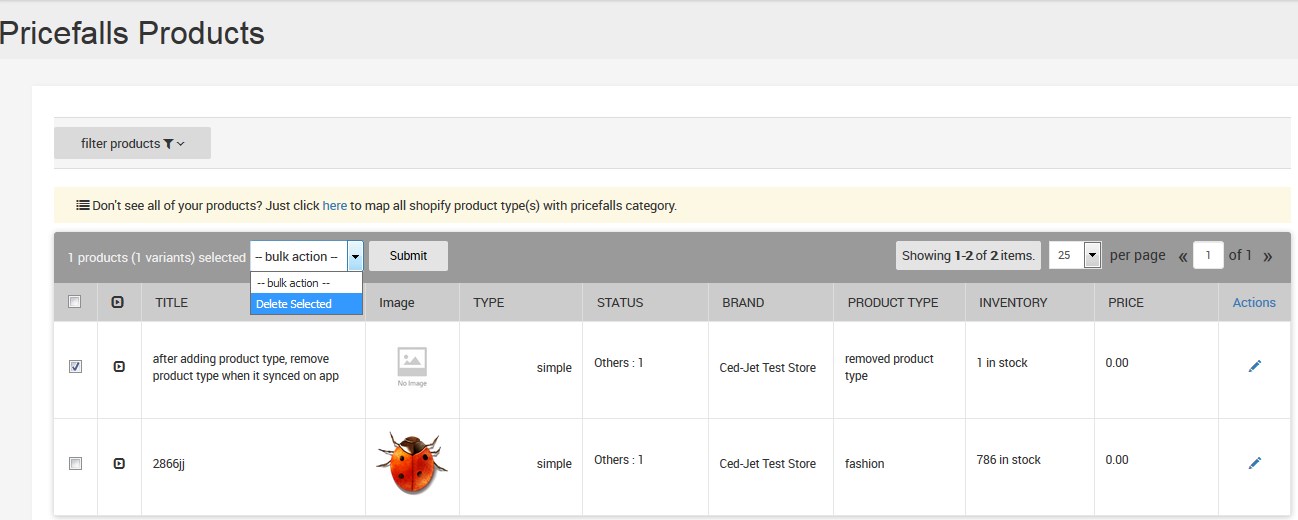Click edit pencil icon for first product
The image size is (1298, 520).
[x=1254, y=366]
